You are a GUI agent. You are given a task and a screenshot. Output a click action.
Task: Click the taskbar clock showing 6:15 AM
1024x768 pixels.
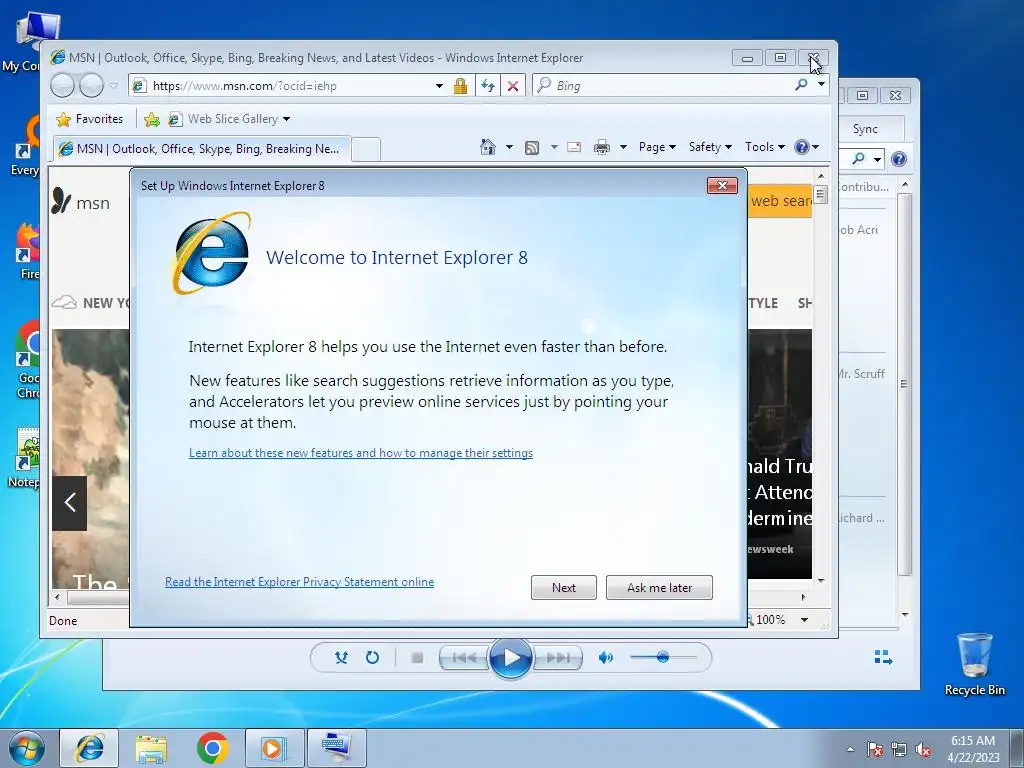[x=973, y=748]
